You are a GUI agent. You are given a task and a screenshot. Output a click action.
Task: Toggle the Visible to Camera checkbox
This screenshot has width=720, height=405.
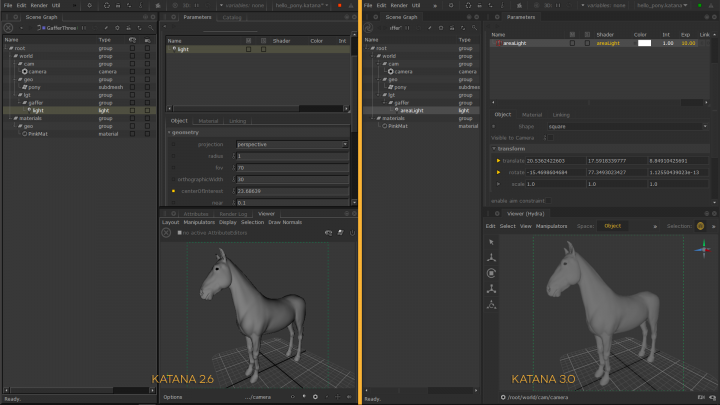click(550, 137)
